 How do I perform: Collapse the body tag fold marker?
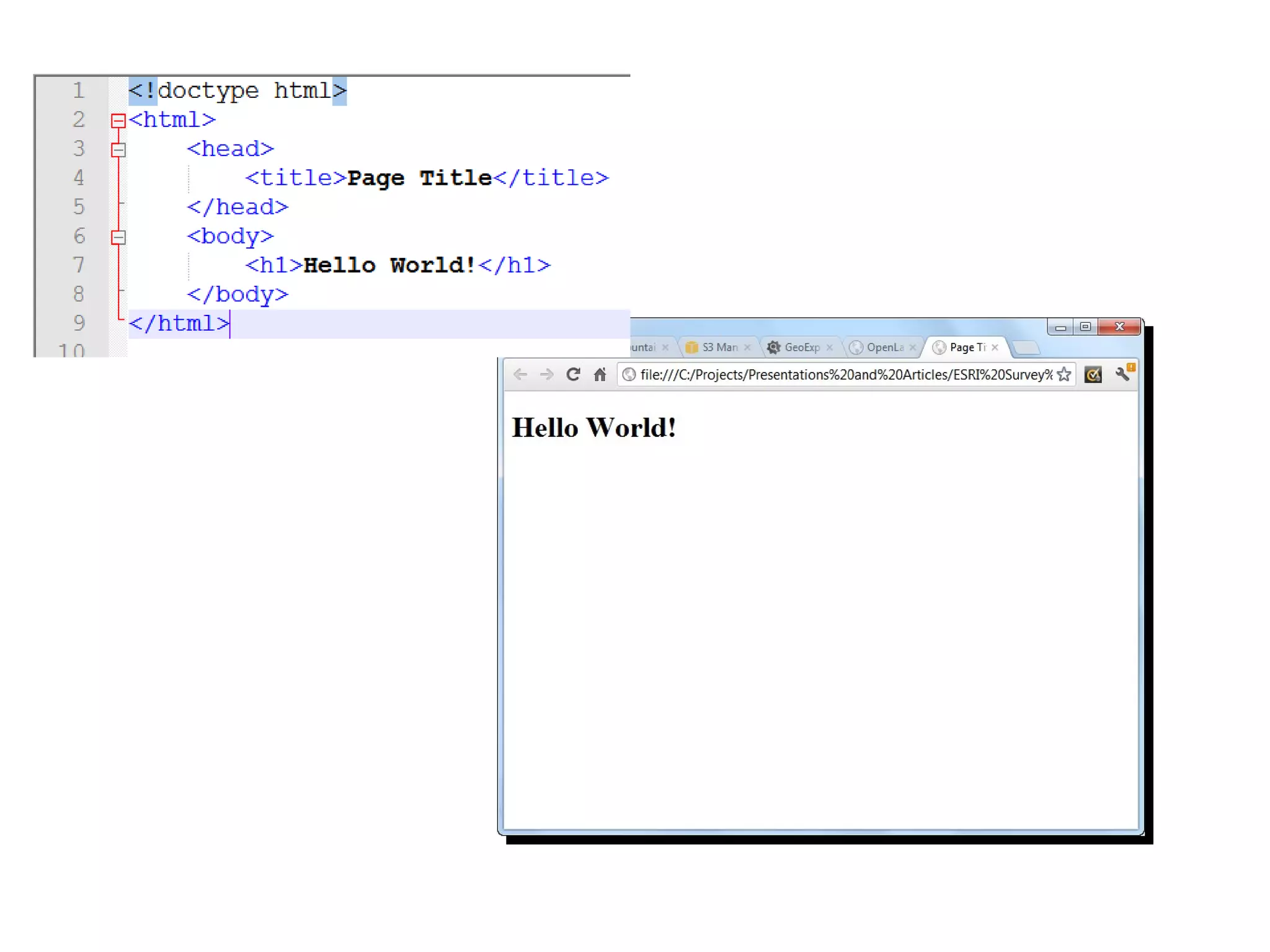click(x=118, y=237)
